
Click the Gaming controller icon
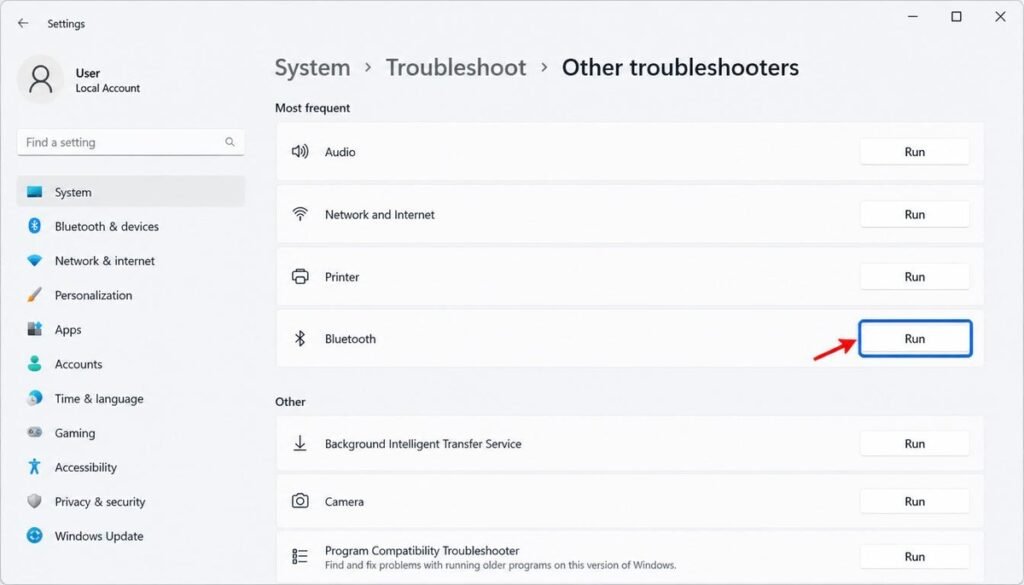click(x=35, y=432)
